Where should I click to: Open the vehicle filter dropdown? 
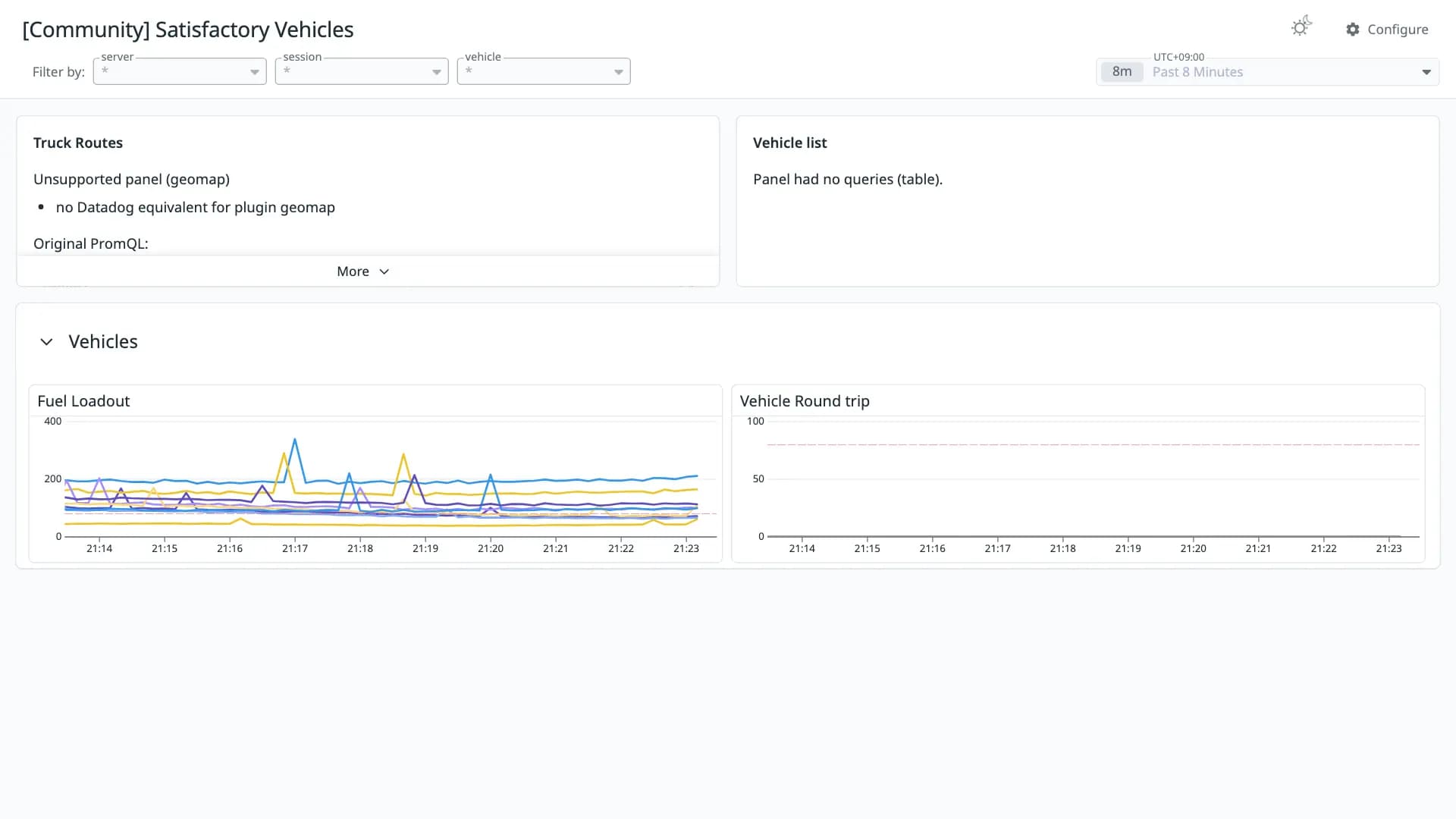pyautogui.click(x=544, y=71)
